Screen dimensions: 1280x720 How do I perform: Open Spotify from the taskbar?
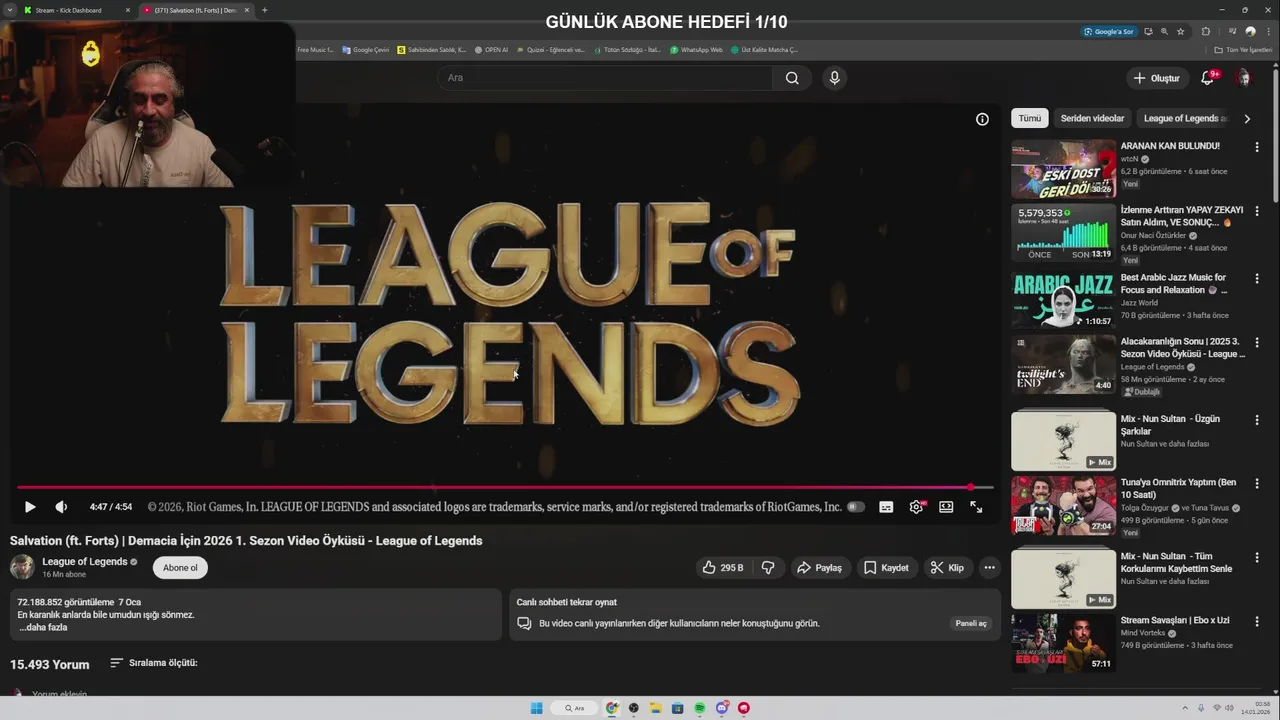(x=700, y=708)
